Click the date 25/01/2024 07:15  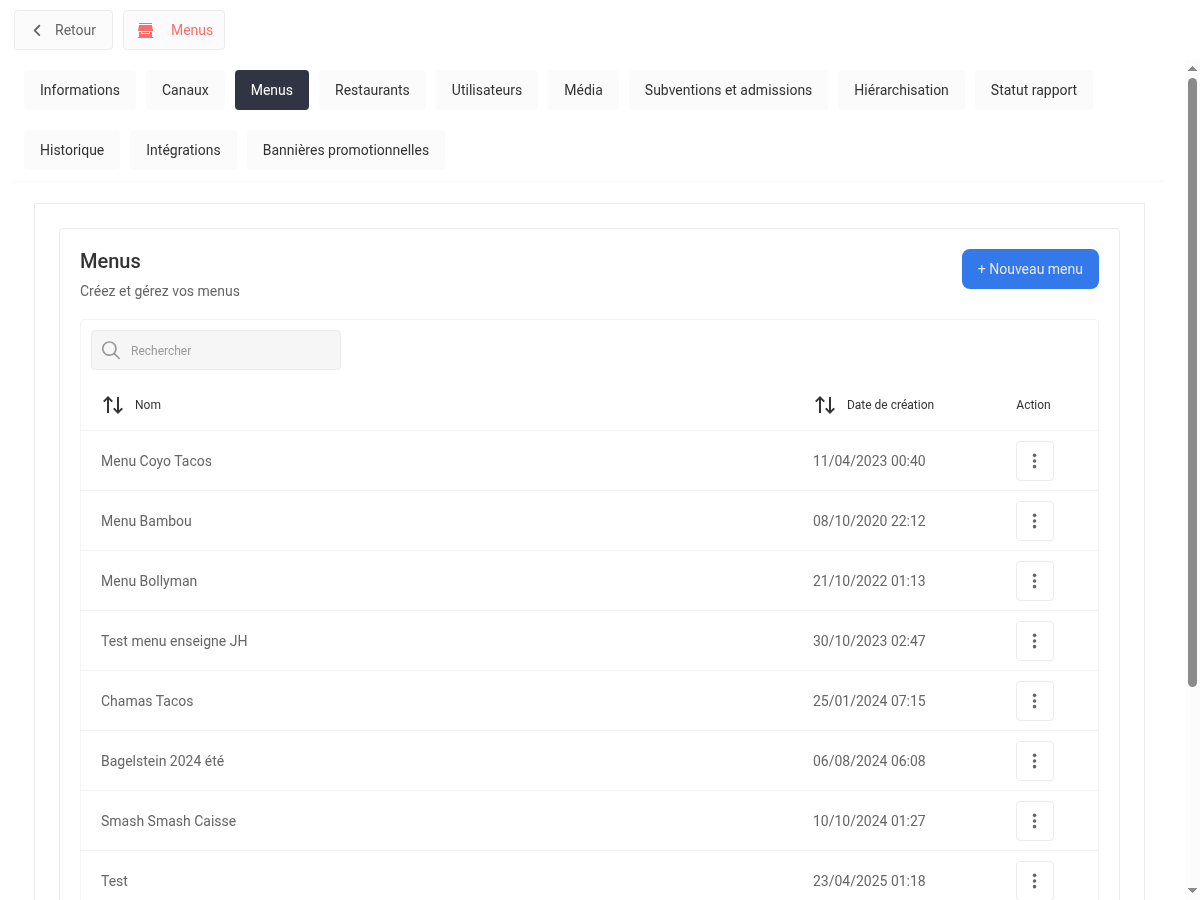869,701
